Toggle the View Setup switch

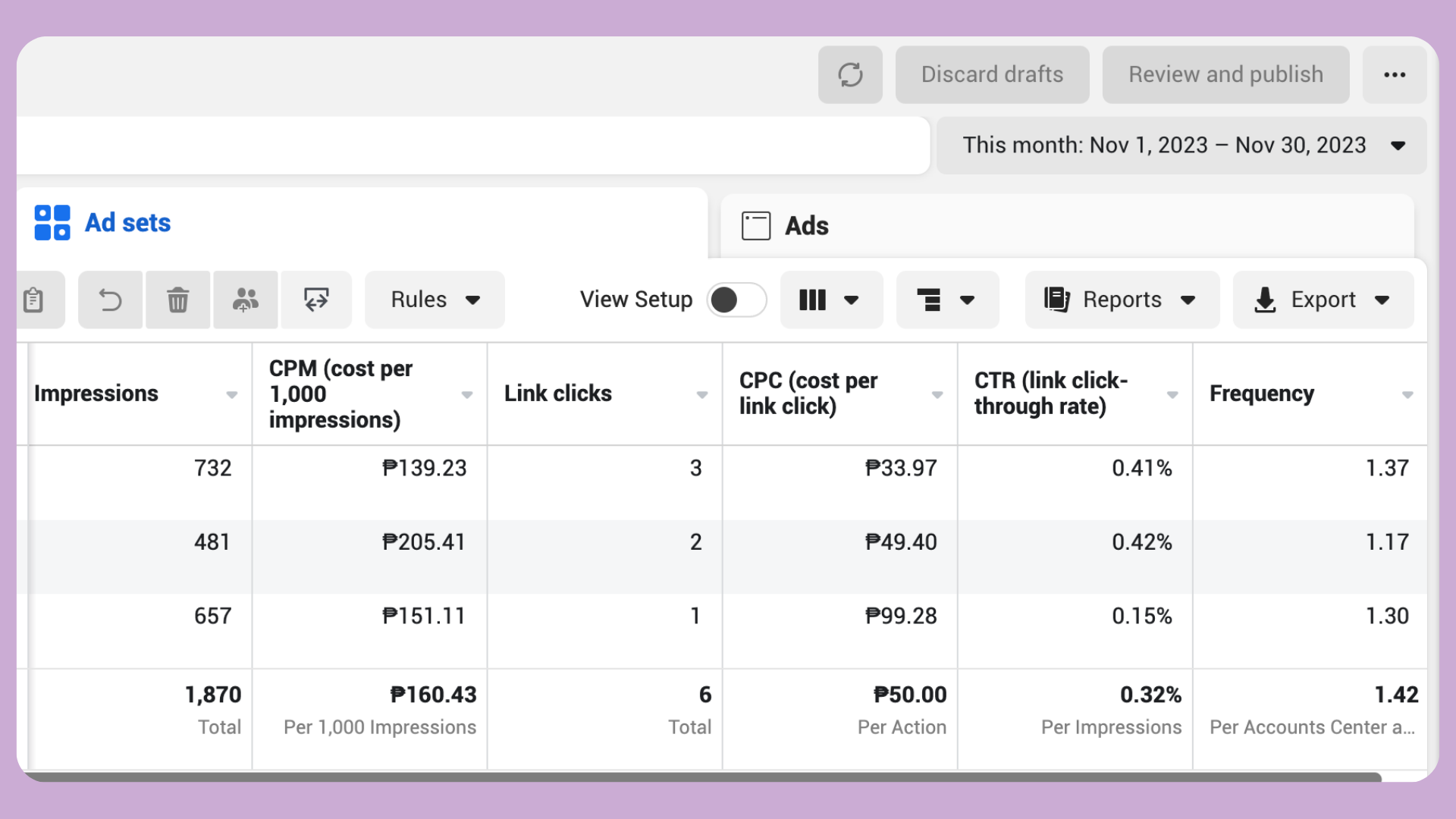coord(736,300)
